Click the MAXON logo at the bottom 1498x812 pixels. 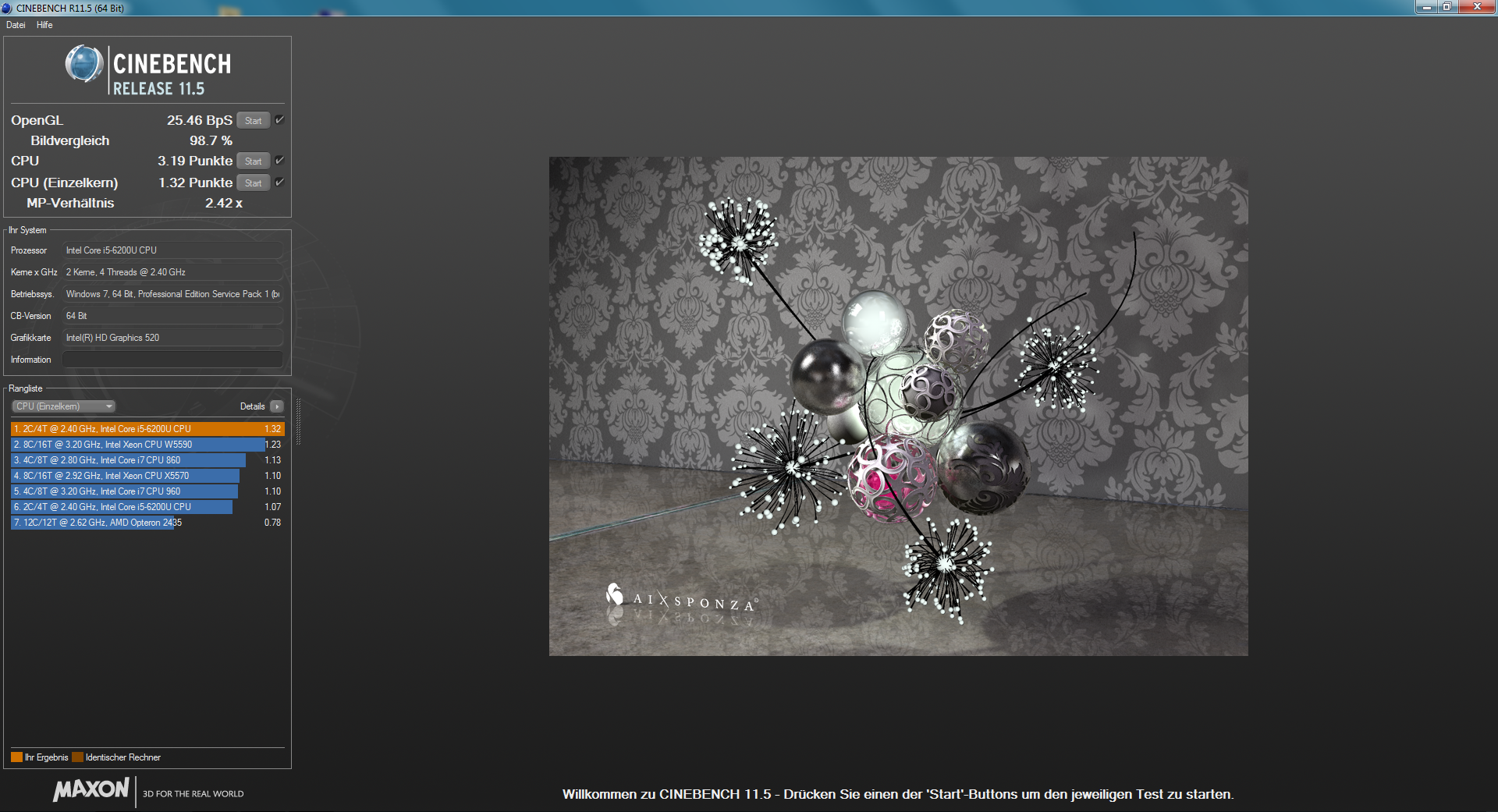(91, 789)
